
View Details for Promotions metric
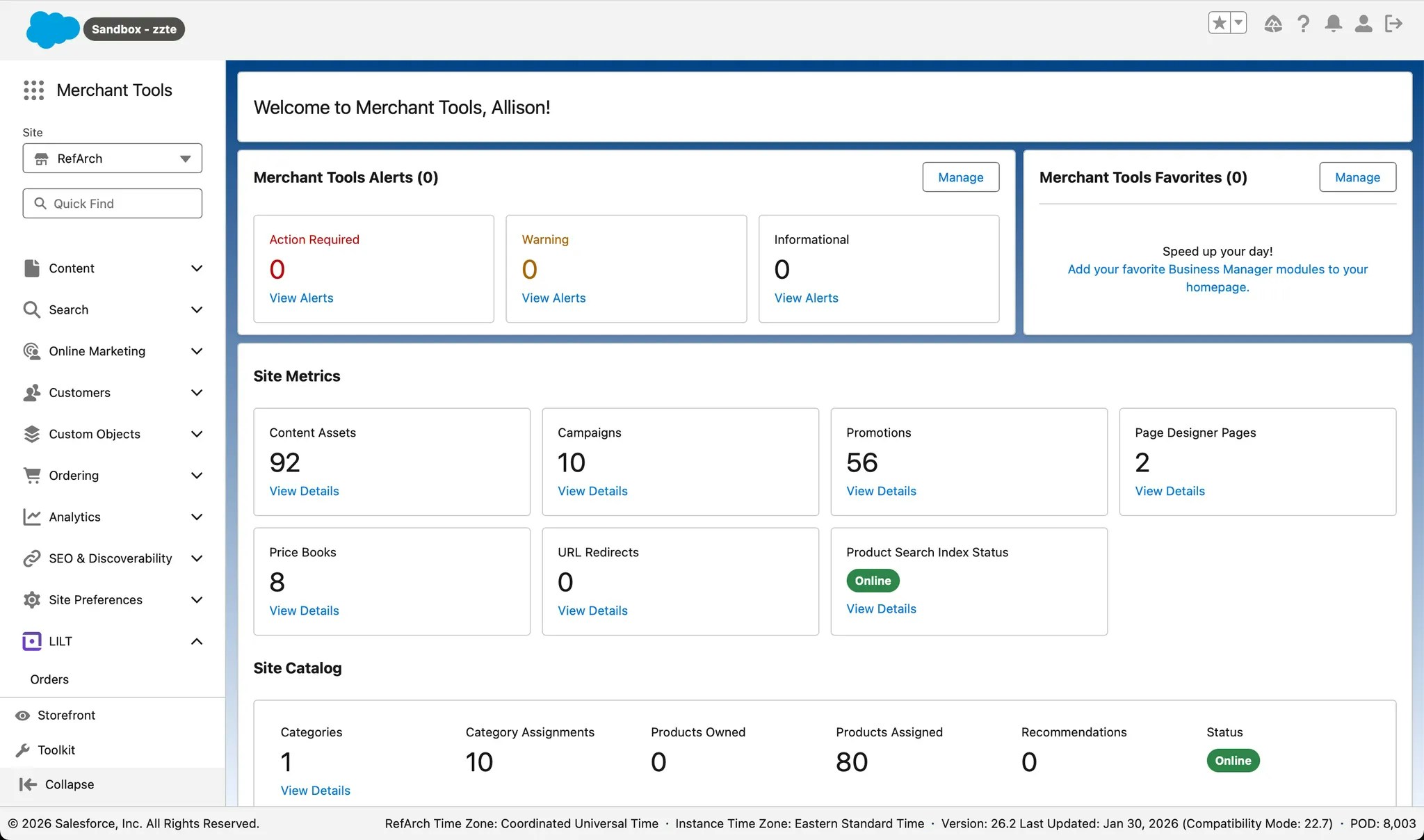[881, 491]
